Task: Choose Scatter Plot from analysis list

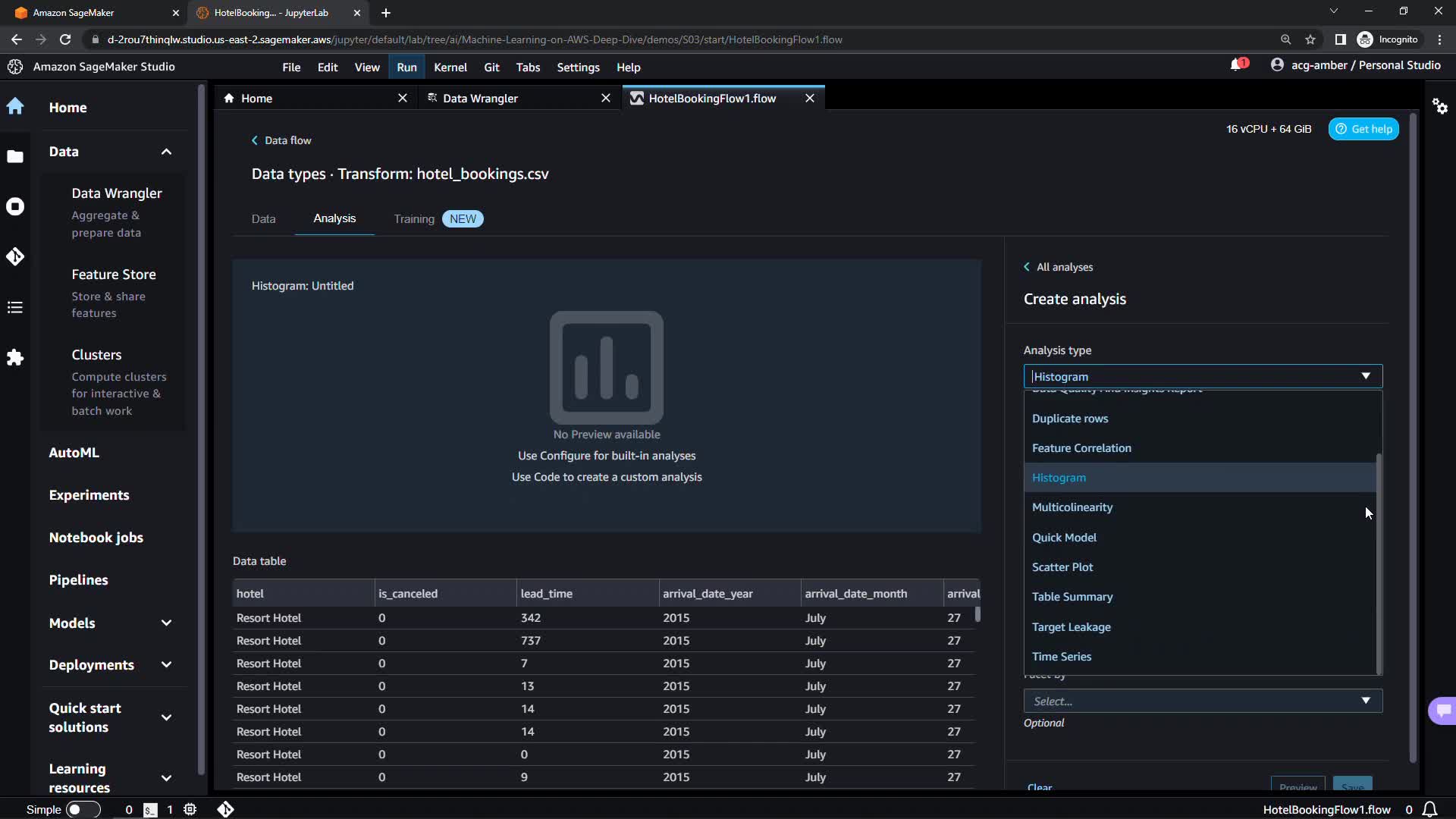Action: [1062, 567]
